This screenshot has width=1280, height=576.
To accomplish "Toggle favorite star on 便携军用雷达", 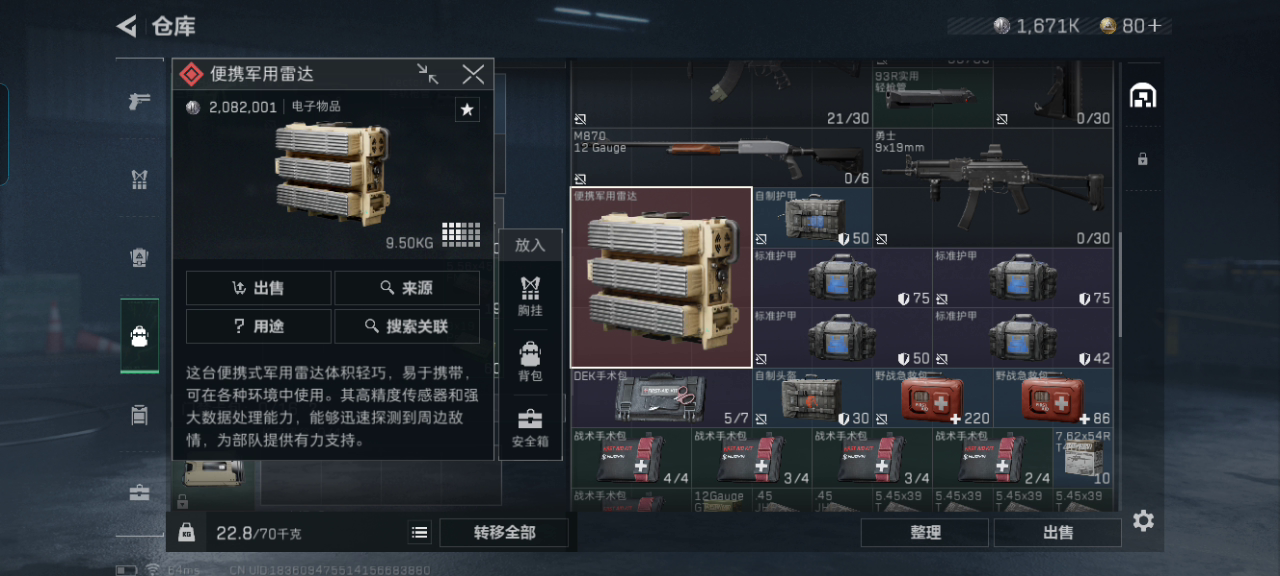I will coord(467,110).
